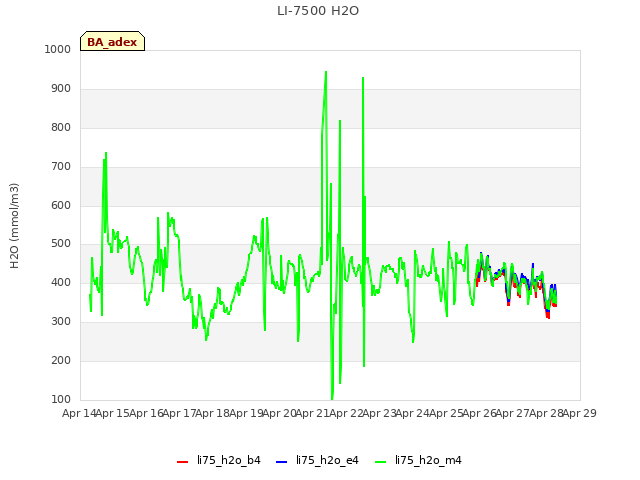Click the 600 y-axis tick label
This screenshot has width=640, height=480.
pos(61,205)
